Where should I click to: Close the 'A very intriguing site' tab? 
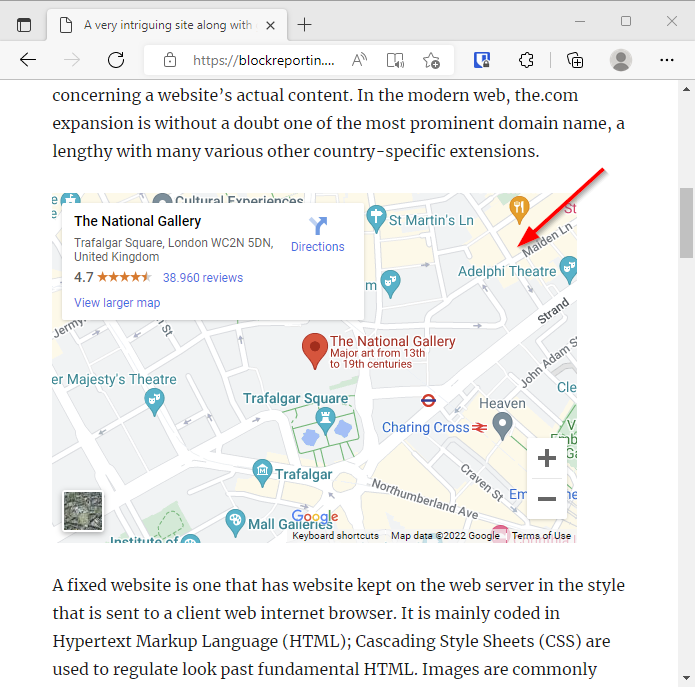(x=270, y=25)
